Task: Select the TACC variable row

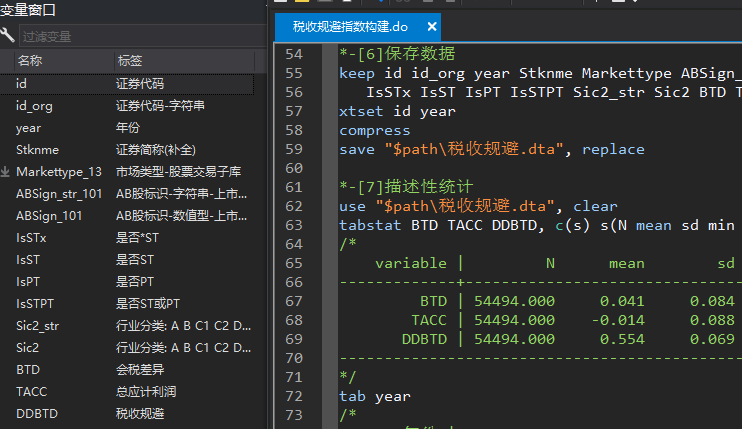Action: tap(31, 392)
